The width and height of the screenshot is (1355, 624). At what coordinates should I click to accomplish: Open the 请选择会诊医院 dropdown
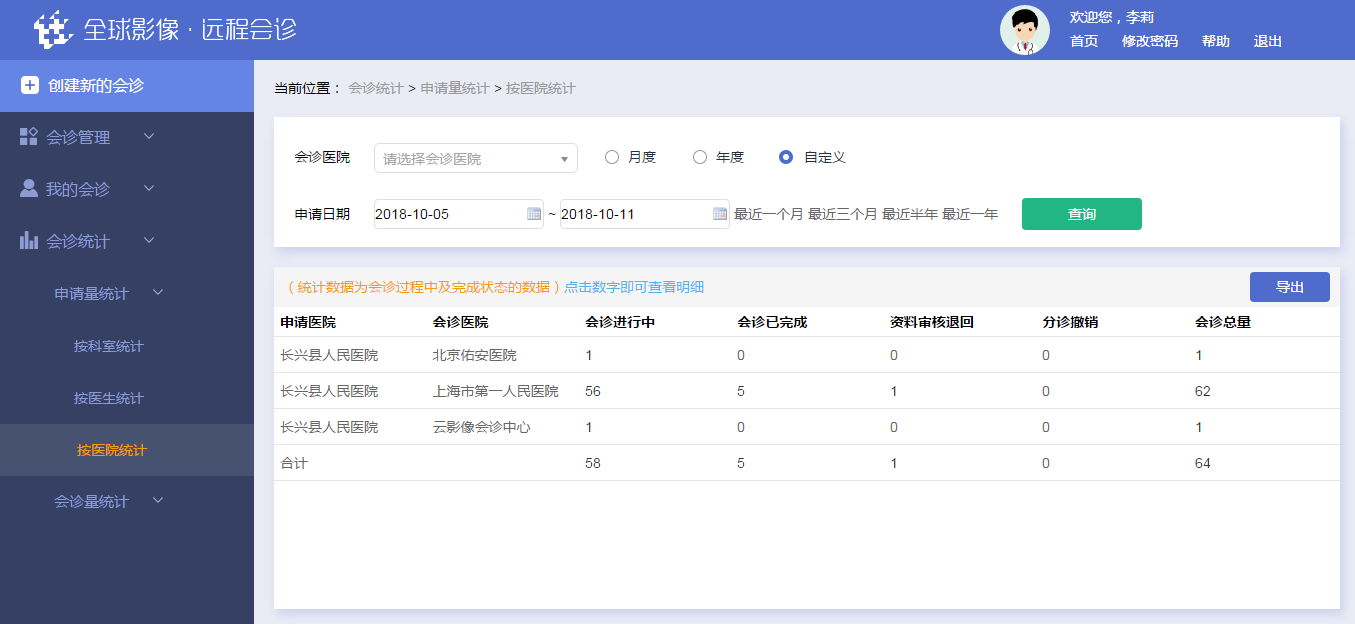click(476, 158)
